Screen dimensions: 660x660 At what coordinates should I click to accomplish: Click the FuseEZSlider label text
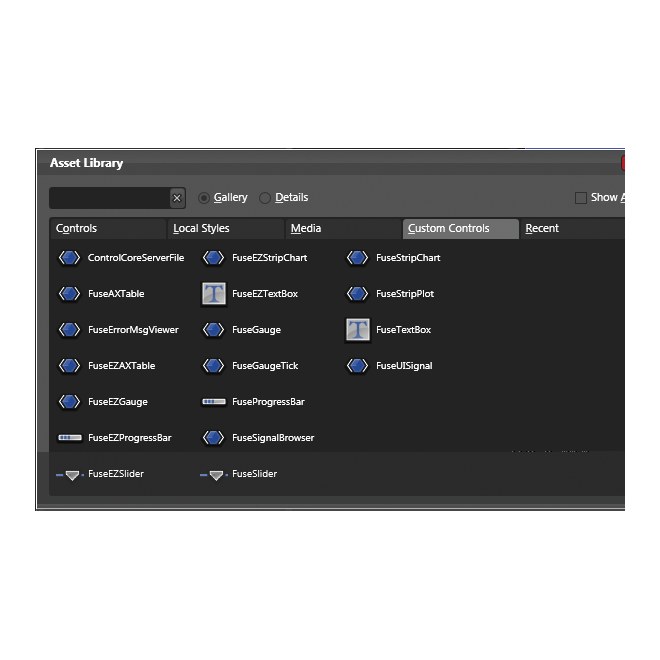116,474
